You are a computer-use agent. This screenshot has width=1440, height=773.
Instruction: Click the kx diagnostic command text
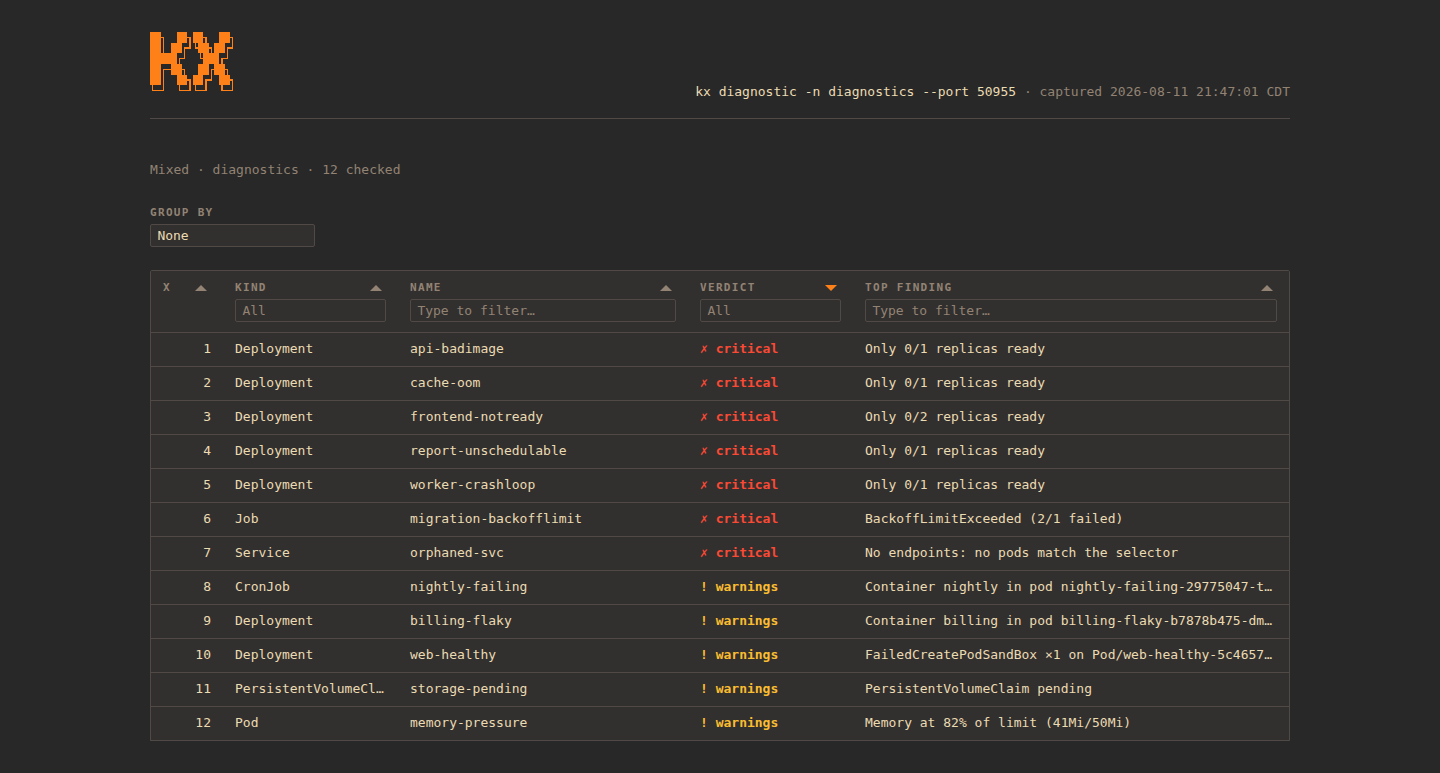pos(856,92)
